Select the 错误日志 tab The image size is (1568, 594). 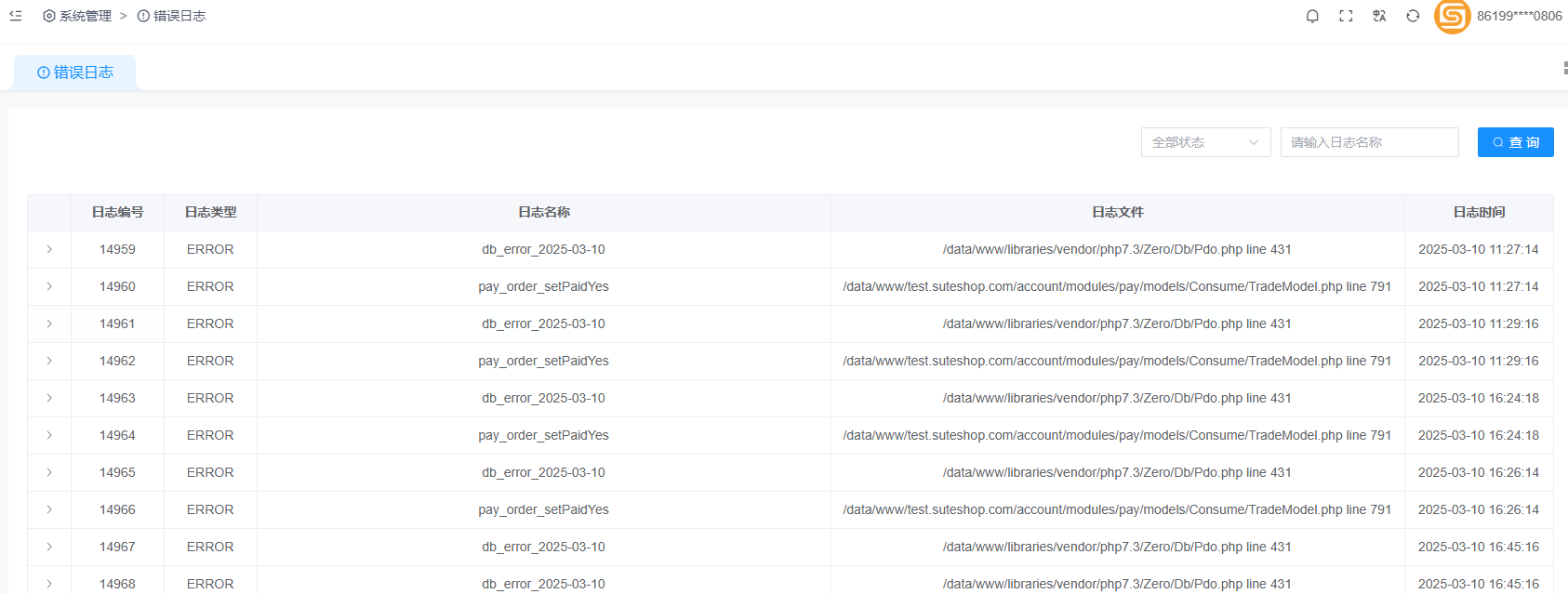coord(75,73)
